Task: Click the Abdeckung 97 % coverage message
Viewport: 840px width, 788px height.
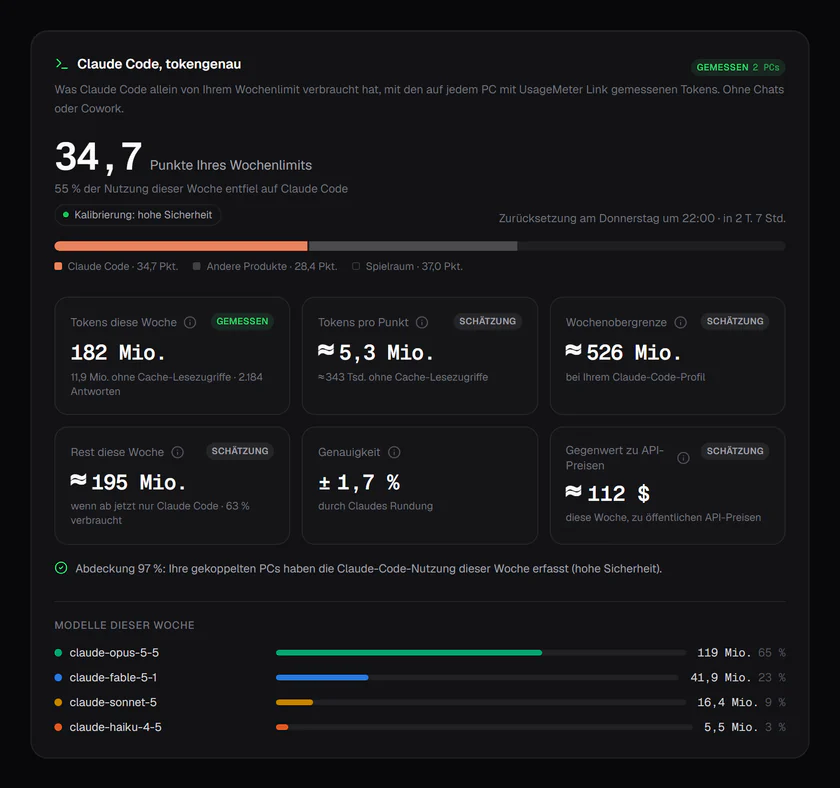Action: click(369, 568)
